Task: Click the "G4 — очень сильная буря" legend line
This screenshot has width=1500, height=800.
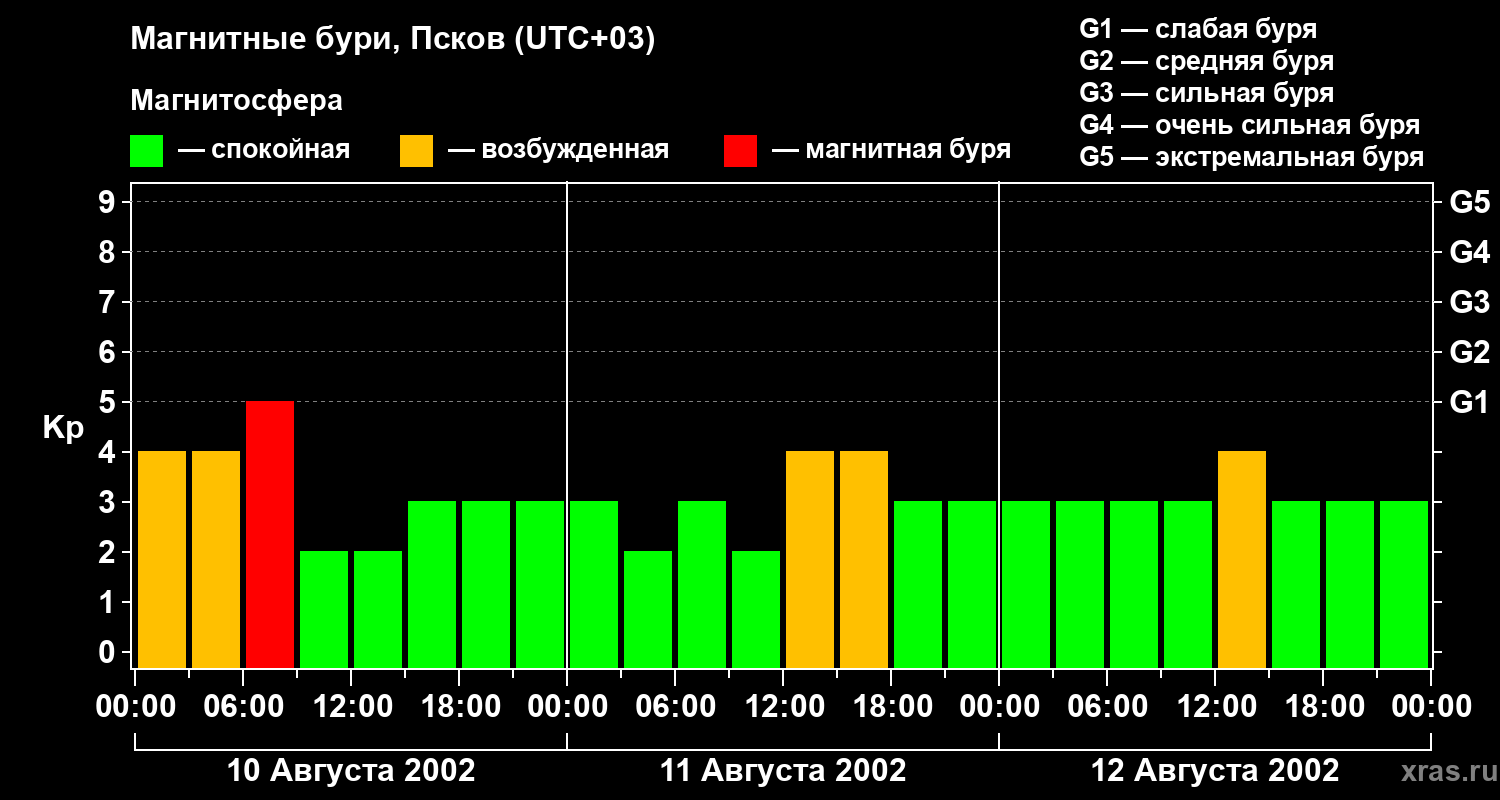Action: (1250, 125)
